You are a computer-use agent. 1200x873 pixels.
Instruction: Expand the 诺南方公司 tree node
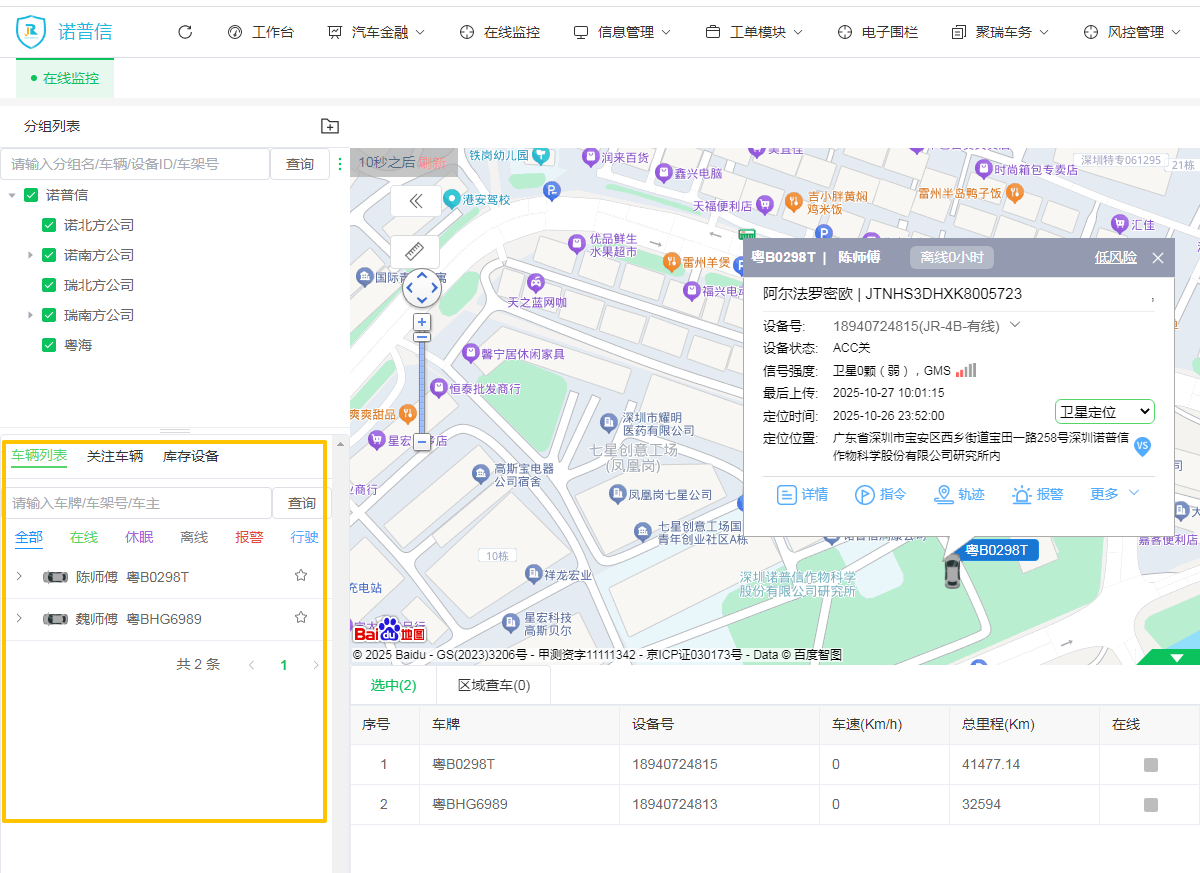tap(31, 255)
